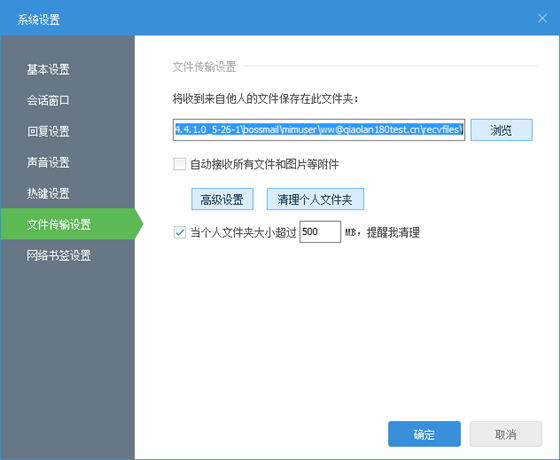Click the gray 文件传输设置 section heading

click(204, 66)
